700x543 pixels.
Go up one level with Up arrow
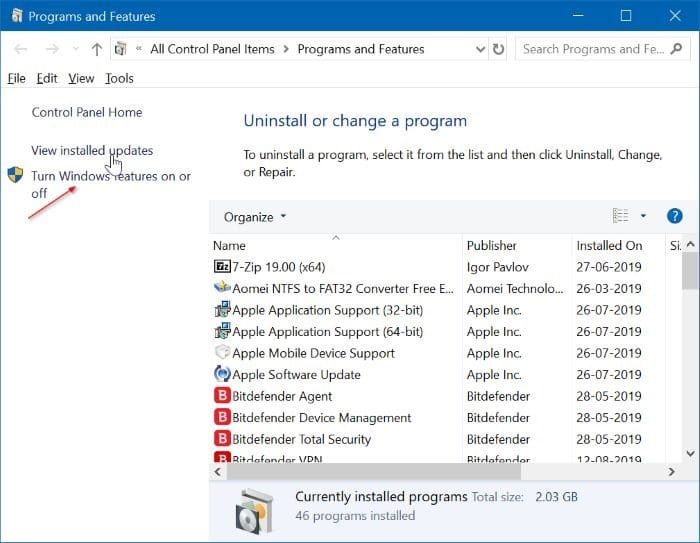click(x=96, y=49)
